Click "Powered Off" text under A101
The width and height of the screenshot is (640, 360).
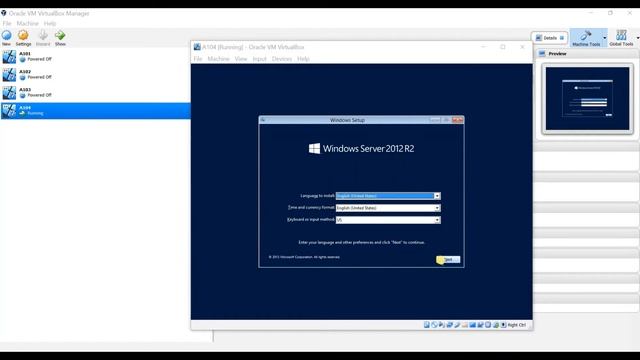[39, 59]
